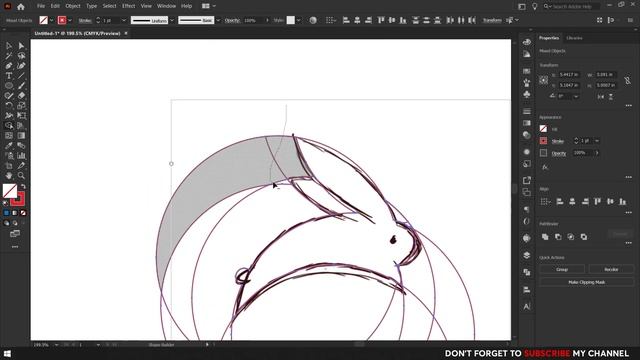Screen dimensions: 640x360
Task: Toggle reference point locator in Transform
Action: tap(543, 80)
